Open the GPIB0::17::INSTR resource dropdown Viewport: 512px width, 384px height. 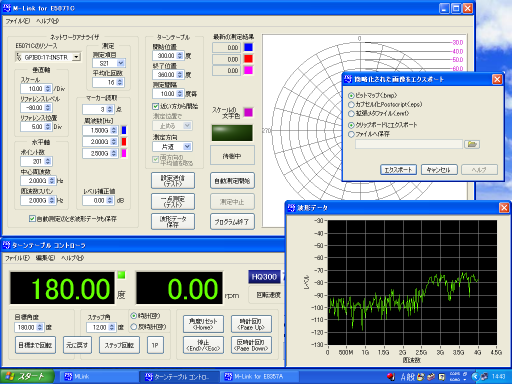tap(76, 57)
